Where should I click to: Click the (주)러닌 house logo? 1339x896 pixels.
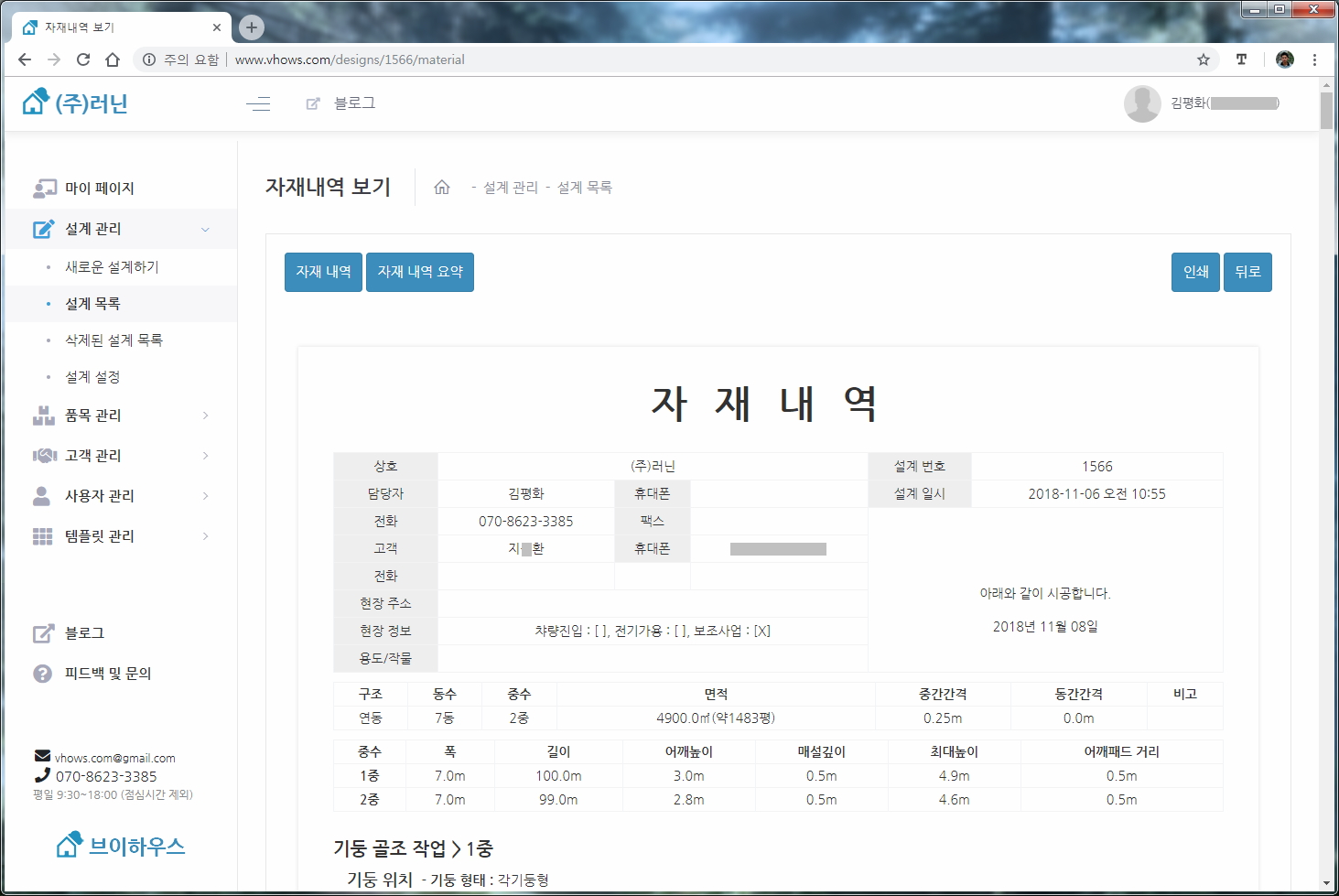tap(74, 103)
